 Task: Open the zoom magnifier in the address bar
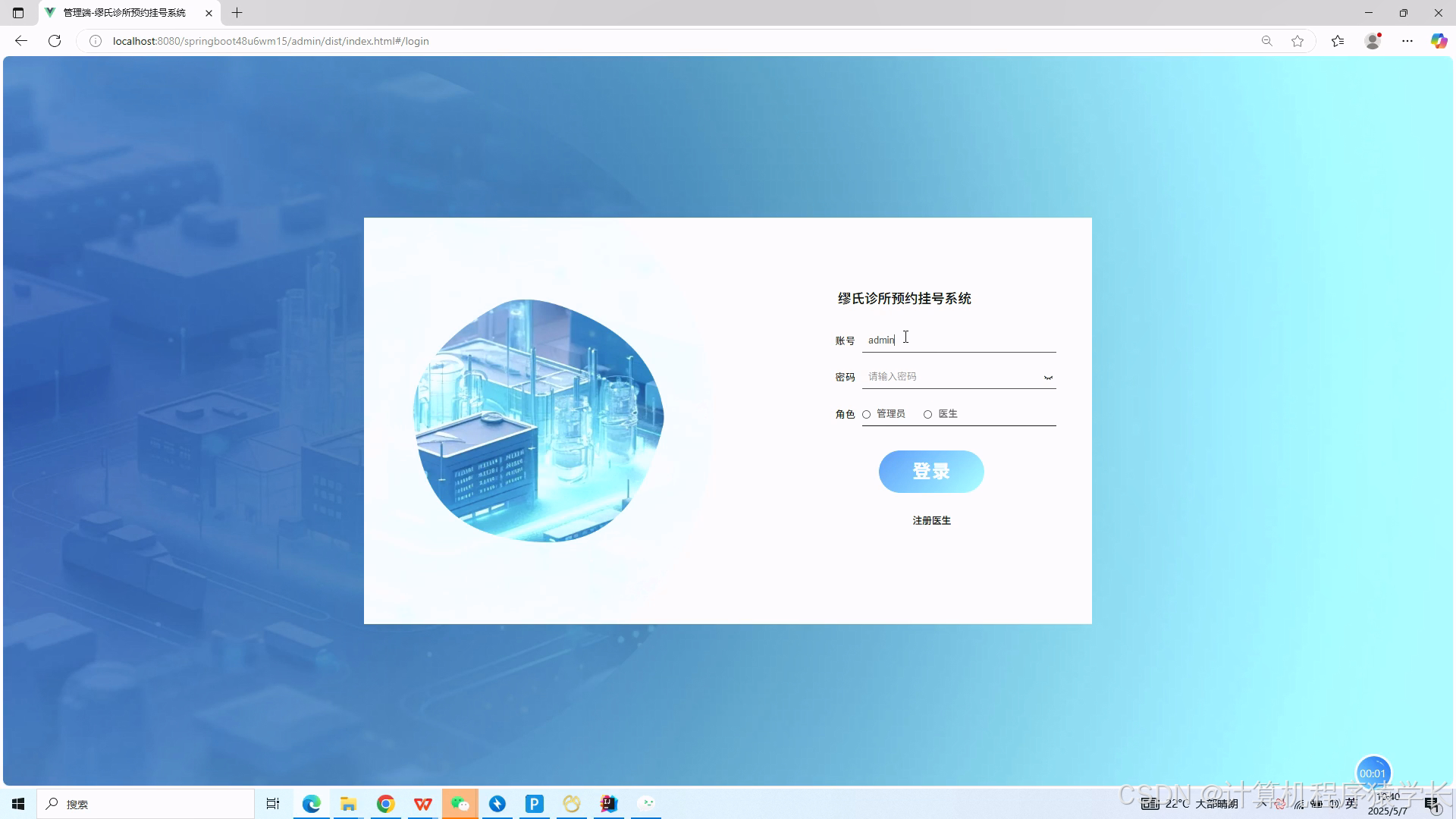pos(1267,41)
